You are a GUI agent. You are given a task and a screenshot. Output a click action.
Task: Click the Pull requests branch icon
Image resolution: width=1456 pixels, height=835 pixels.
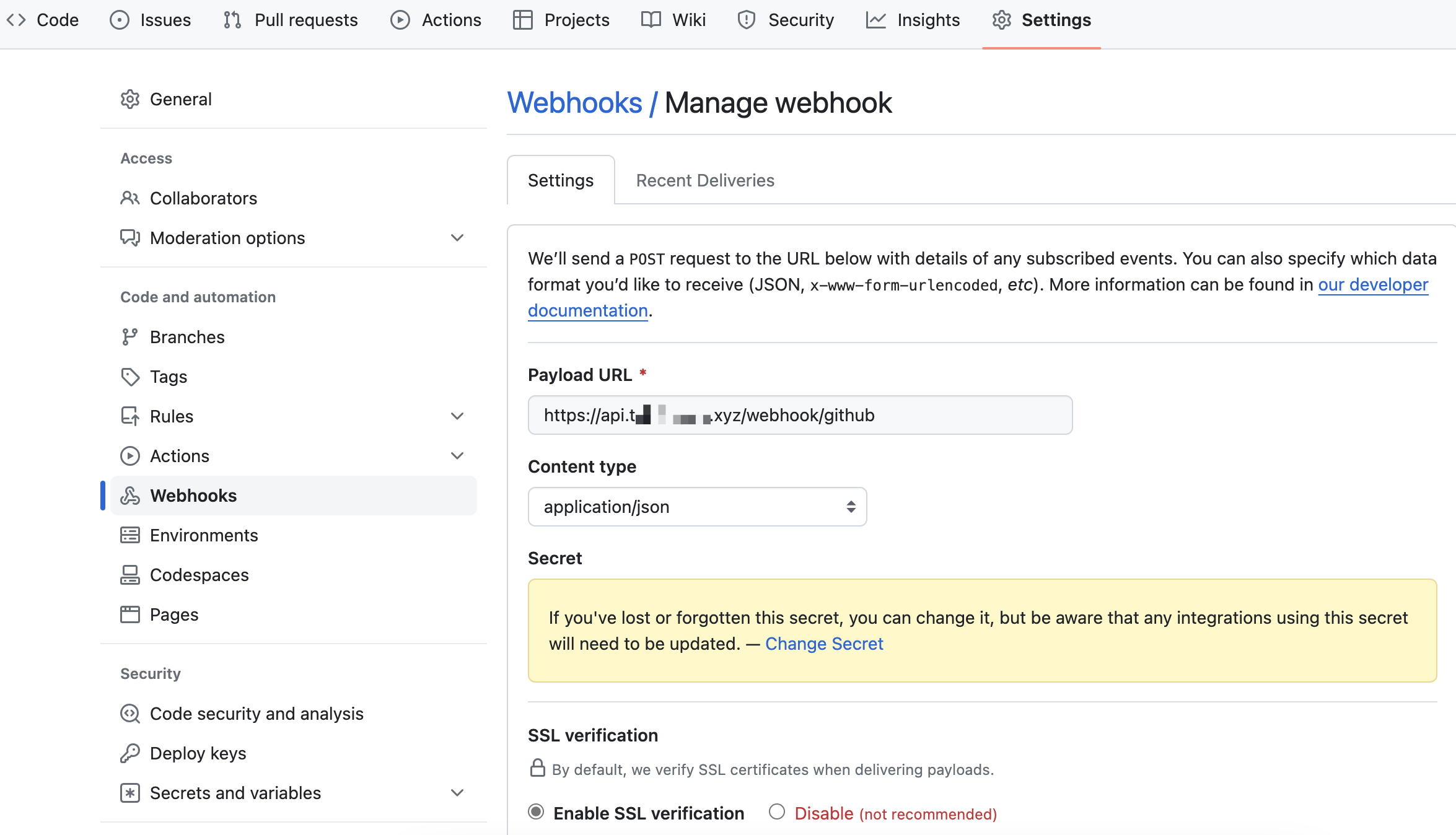[x=232, y=20]
